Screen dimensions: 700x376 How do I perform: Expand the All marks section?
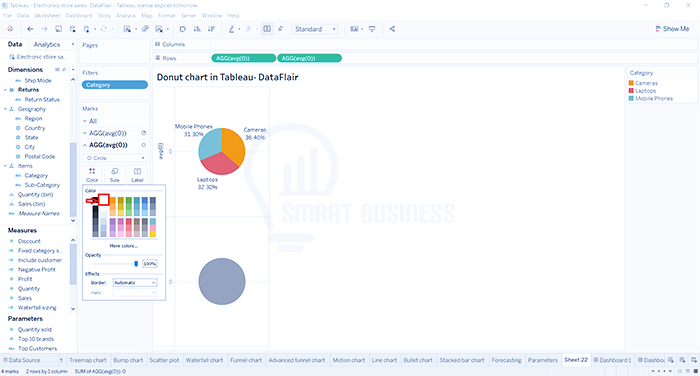[85, 121]
